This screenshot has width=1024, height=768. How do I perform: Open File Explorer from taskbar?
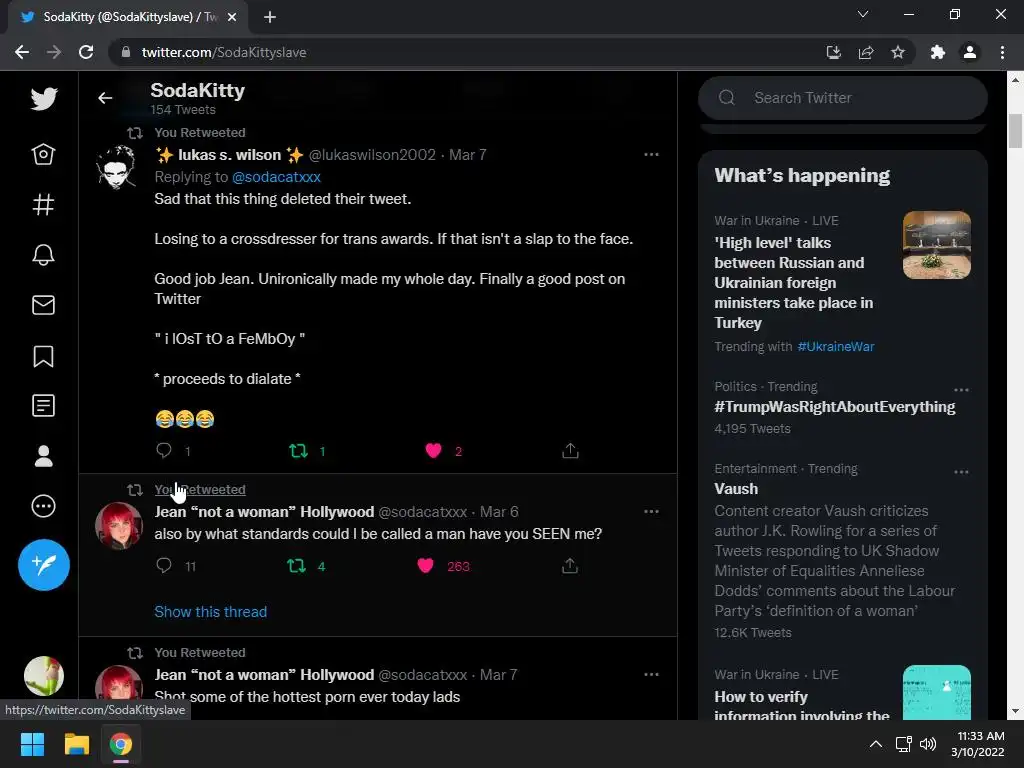[x=76, y=744]
